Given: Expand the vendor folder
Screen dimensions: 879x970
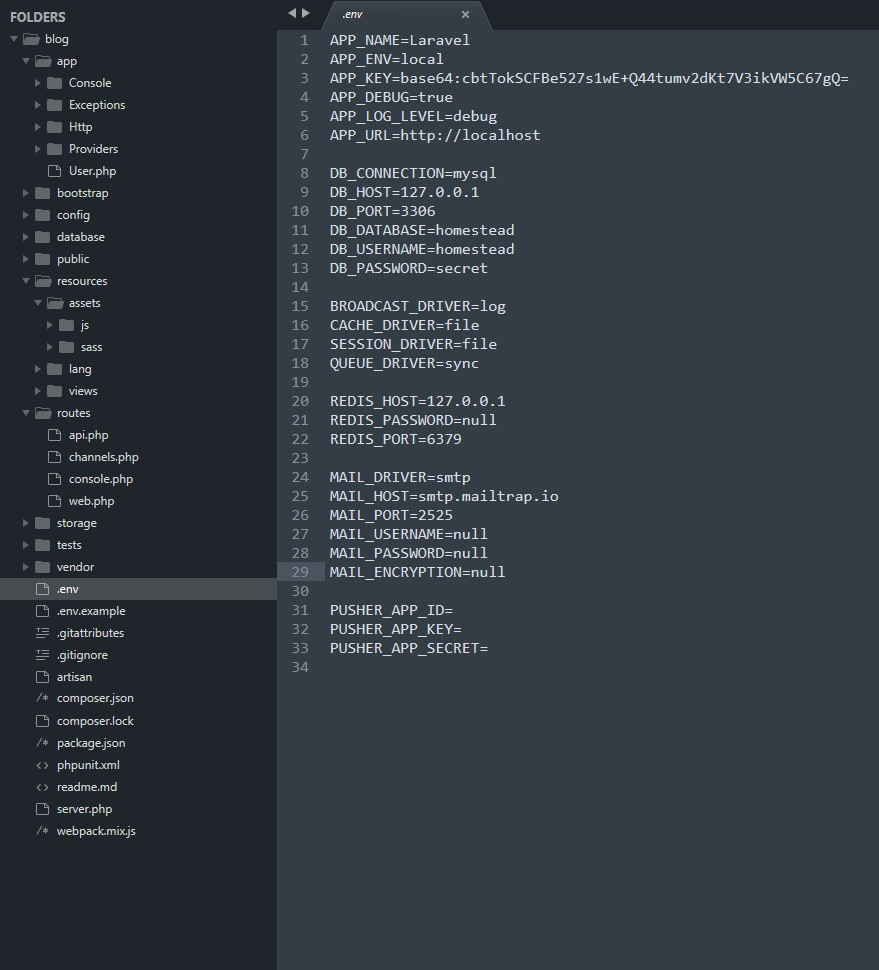Looking at the screenshot, I should (x=26, y=567).
